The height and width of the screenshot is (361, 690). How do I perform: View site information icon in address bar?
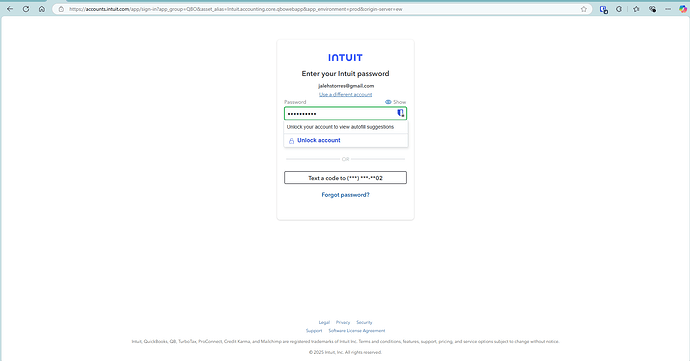pyautogui.click(x=61, y=9)
